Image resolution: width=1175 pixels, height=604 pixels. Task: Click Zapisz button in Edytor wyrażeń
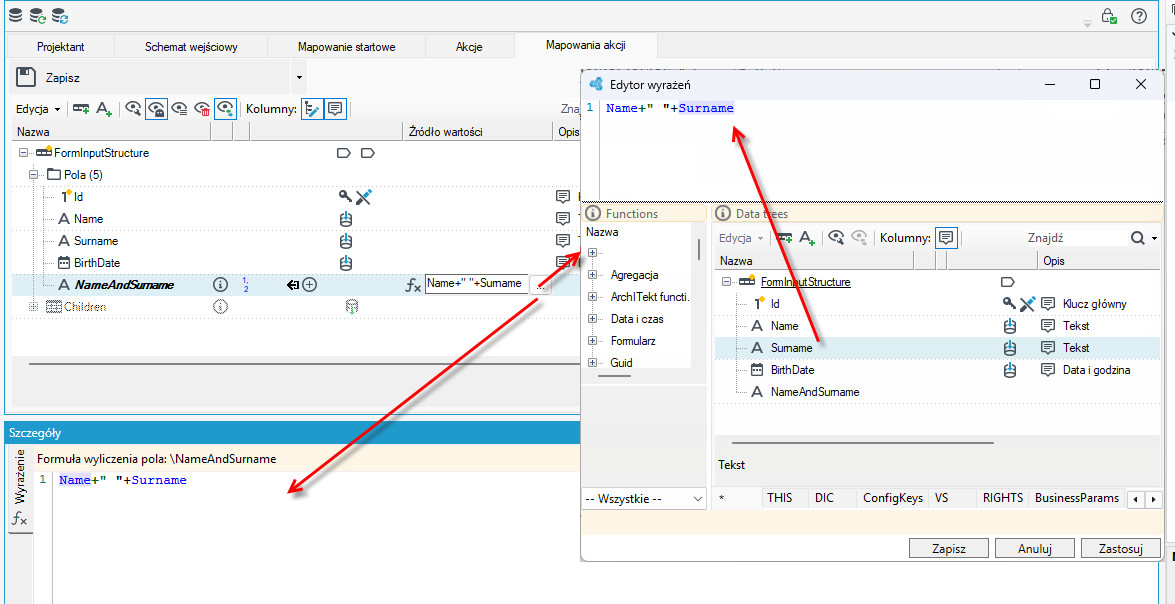tap(949, 549)
